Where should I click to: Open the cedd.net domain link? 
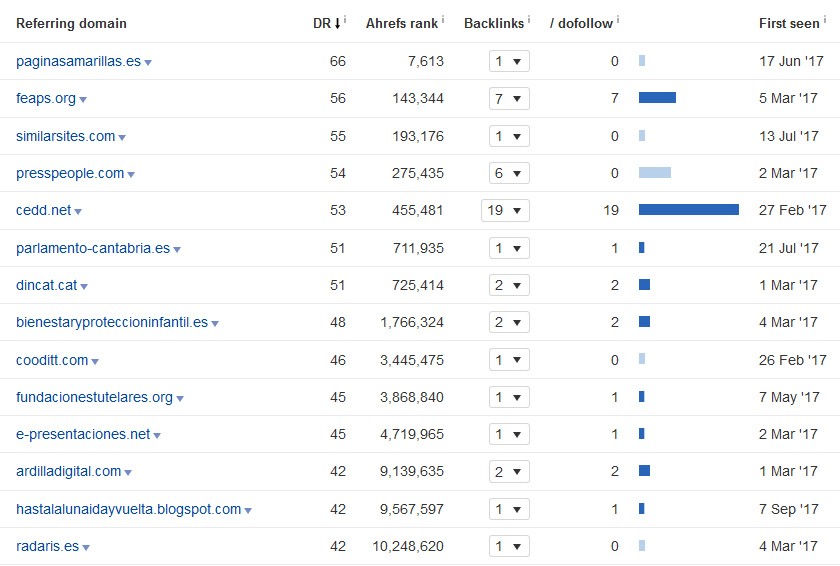(43, 210)
